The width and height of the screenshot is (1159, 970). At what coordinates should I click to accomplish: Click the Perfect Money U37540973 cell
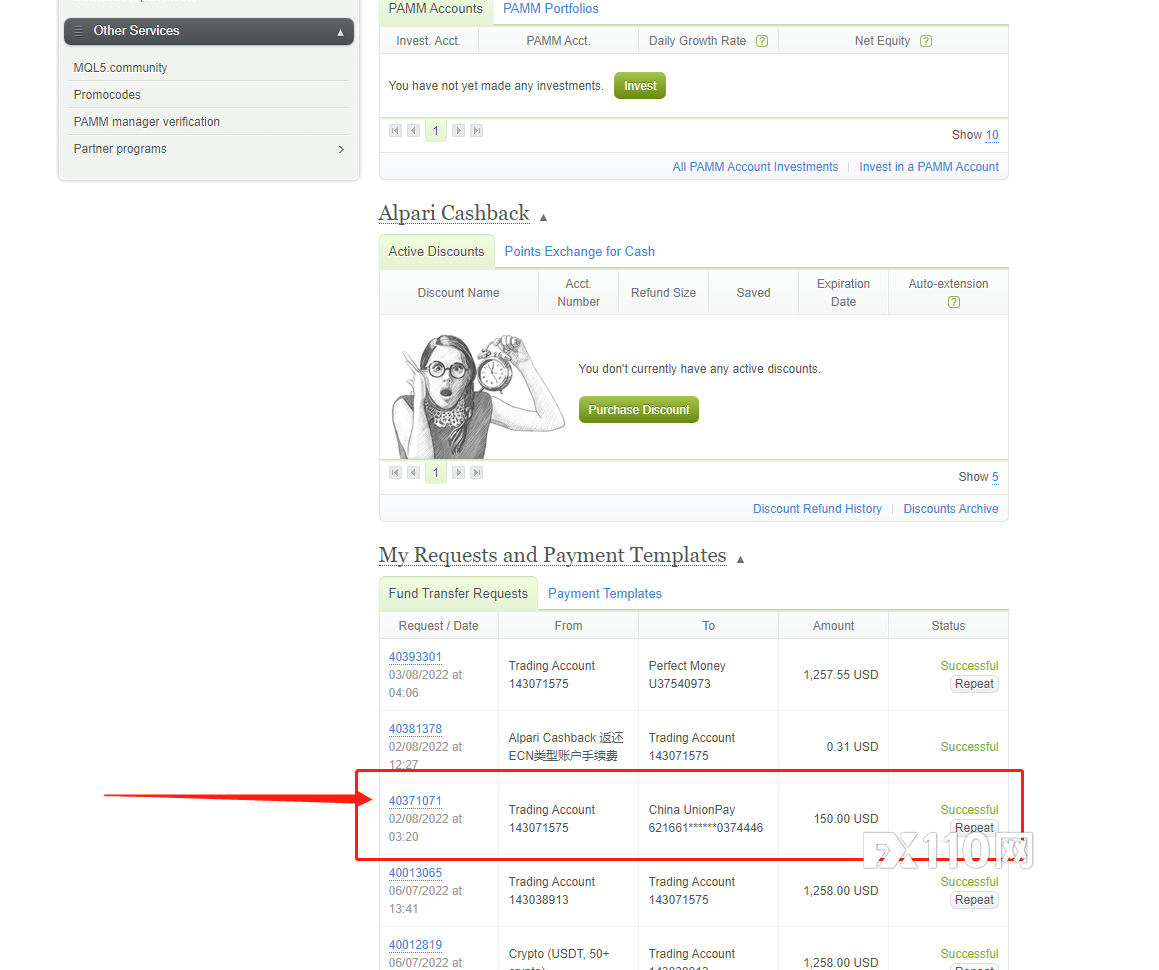click(708, 675)
